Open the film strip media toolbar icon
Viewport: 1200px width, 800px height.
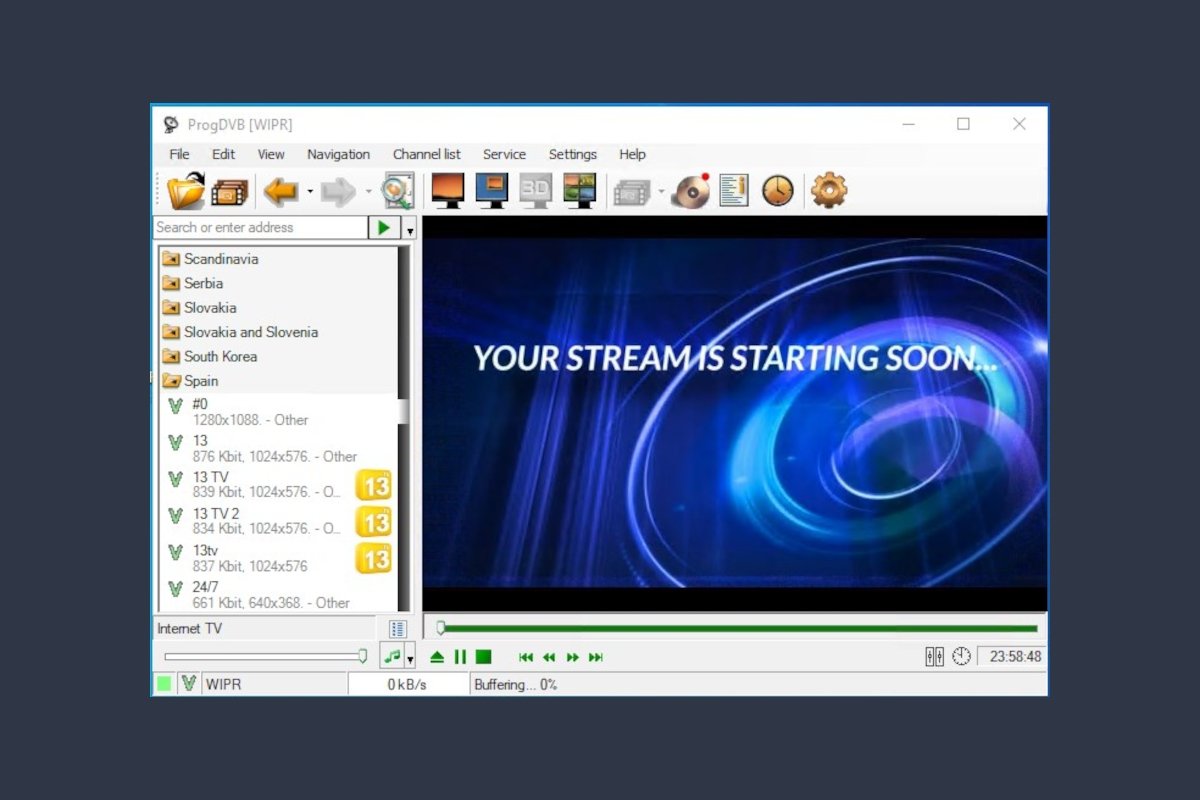pyautogui.click(x=229, y=191)
